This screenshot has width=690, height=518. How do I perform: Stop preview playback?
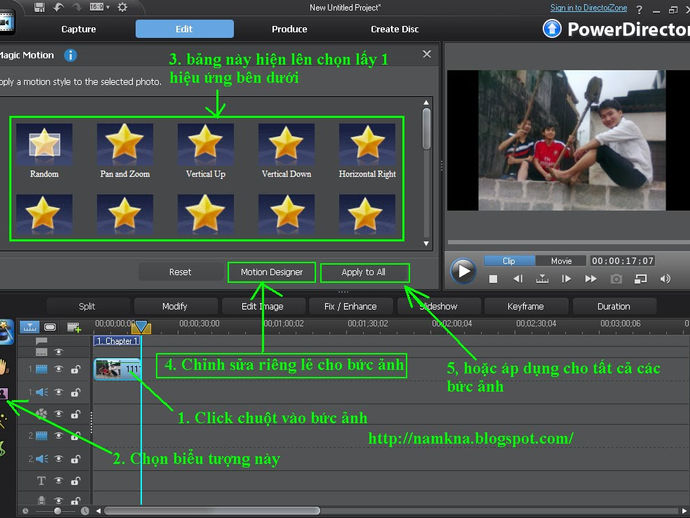click(493, 279)
